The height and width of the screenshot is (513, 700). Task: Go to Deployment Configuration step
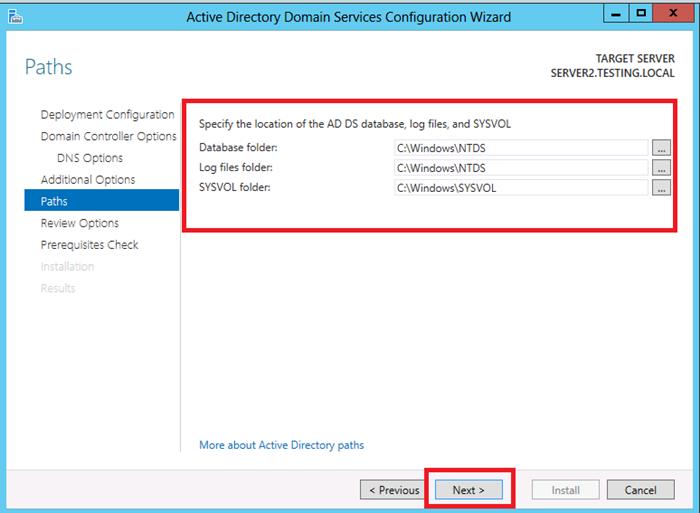[x=107, y=115]
